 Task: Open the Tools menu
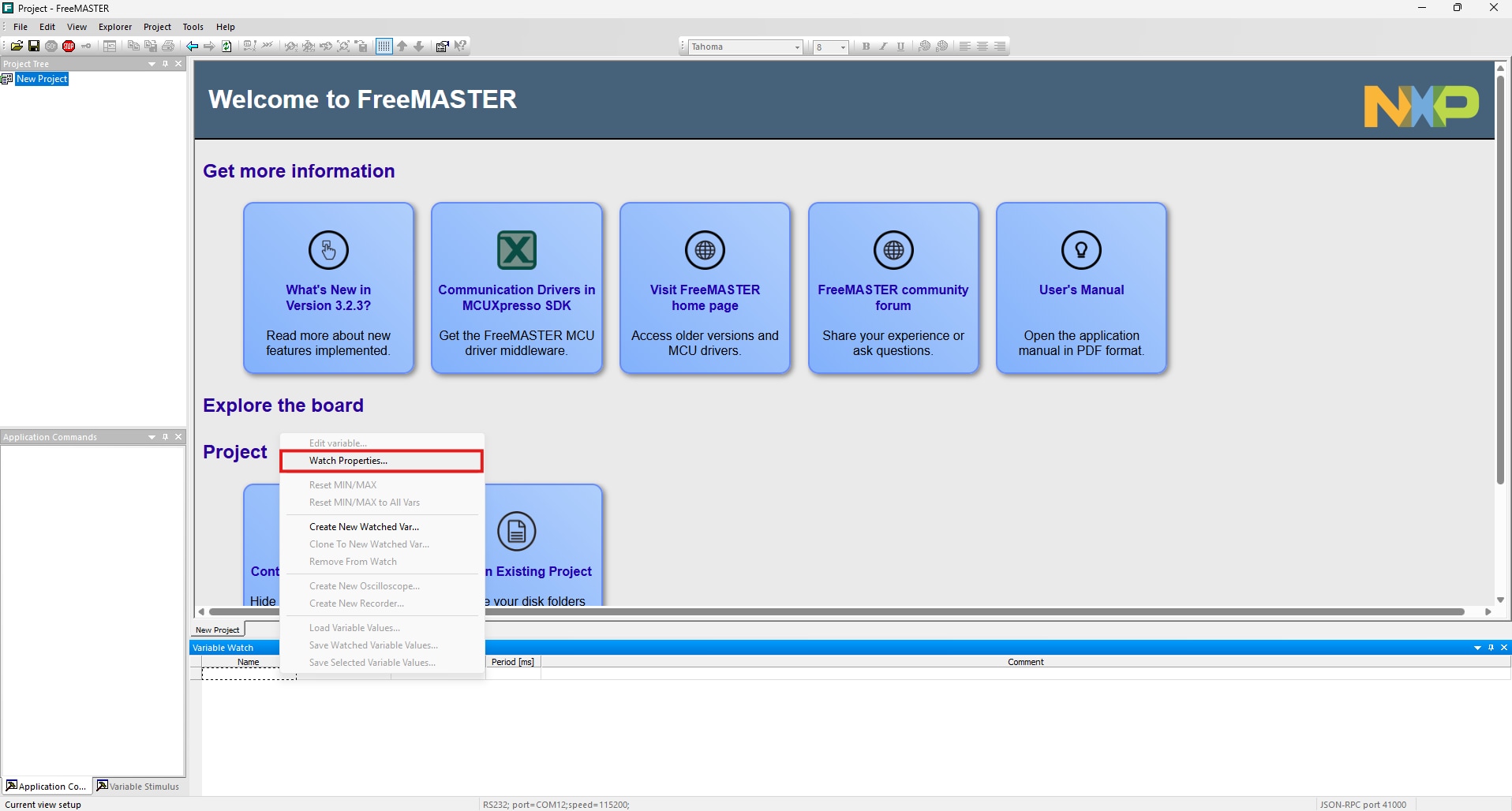193,27
